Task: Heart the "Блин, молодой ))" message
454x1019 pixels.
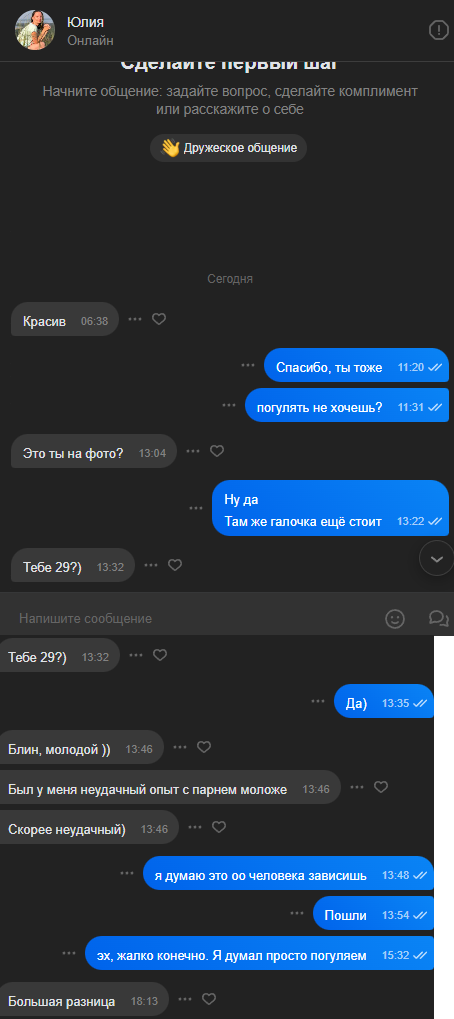Action: [x=204, y=747]
